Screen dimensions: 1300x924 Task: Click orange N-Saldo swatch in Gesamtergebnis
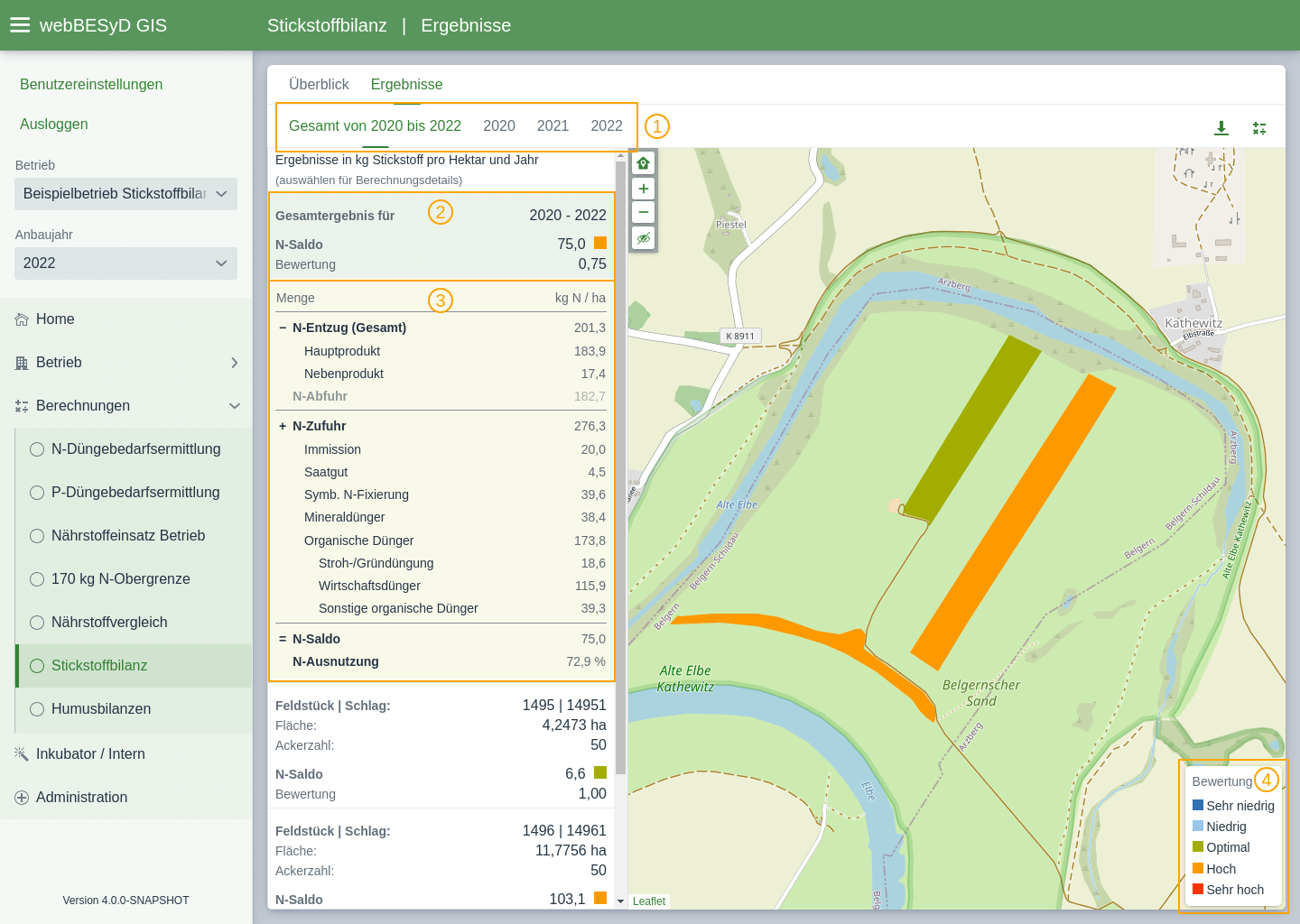600,243
